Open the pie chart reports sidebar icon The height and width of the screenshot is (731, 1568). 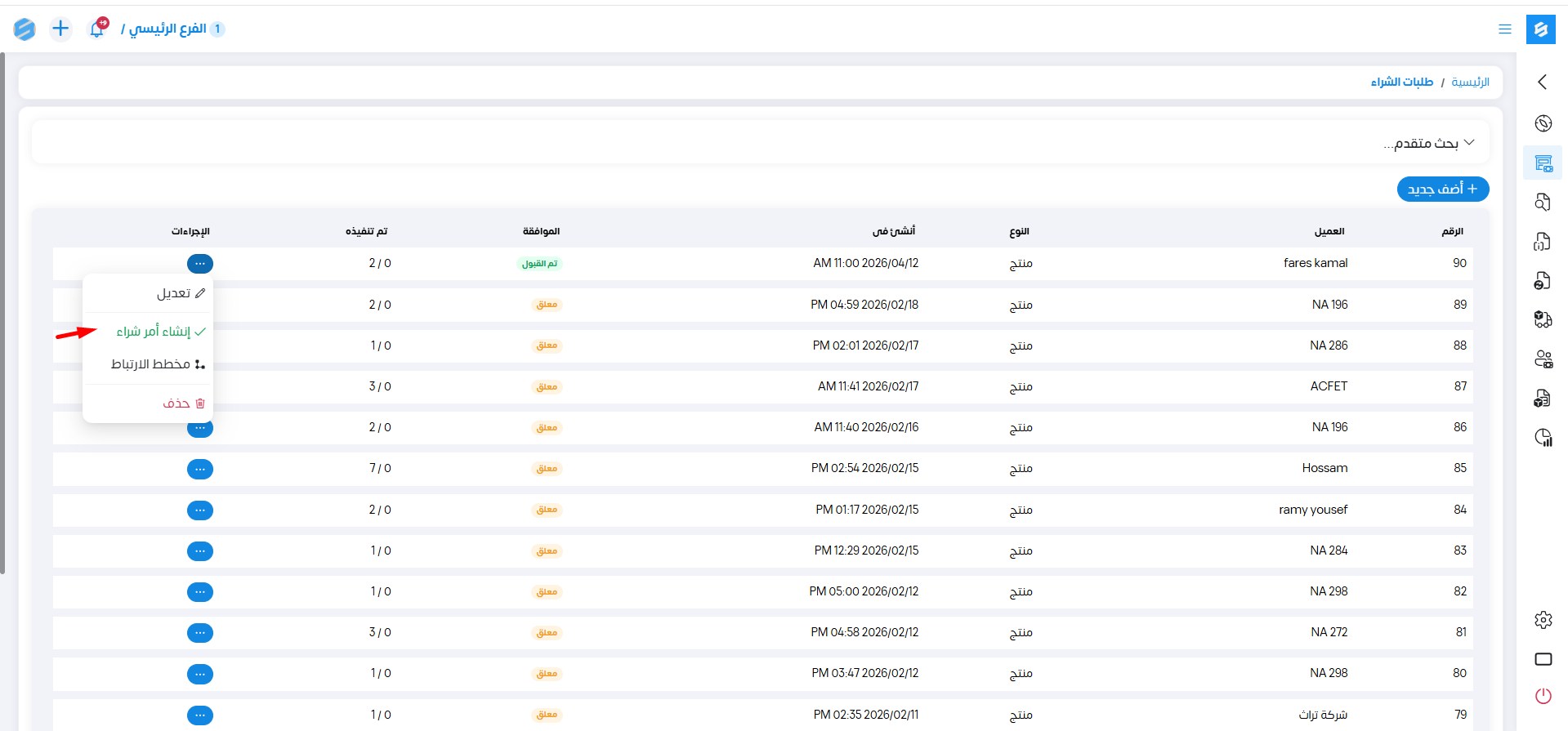point(1543,438)
